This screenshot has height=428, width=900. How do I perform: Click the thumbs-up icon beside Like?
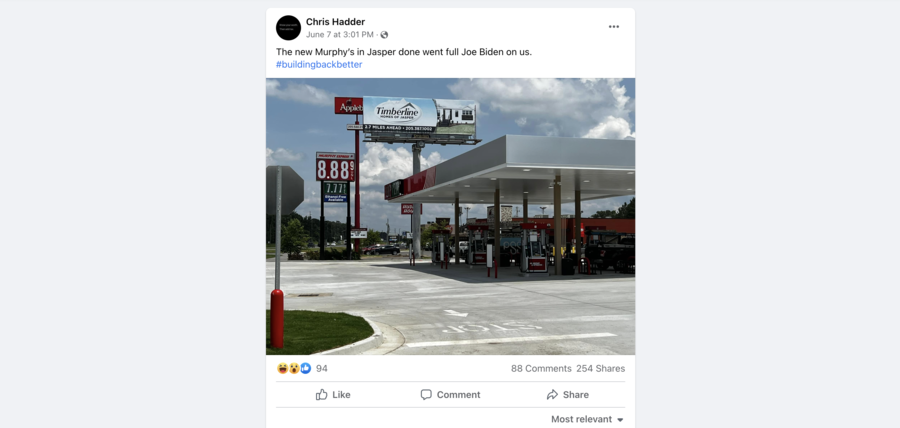pyautogui.click(x=321, y=395)
